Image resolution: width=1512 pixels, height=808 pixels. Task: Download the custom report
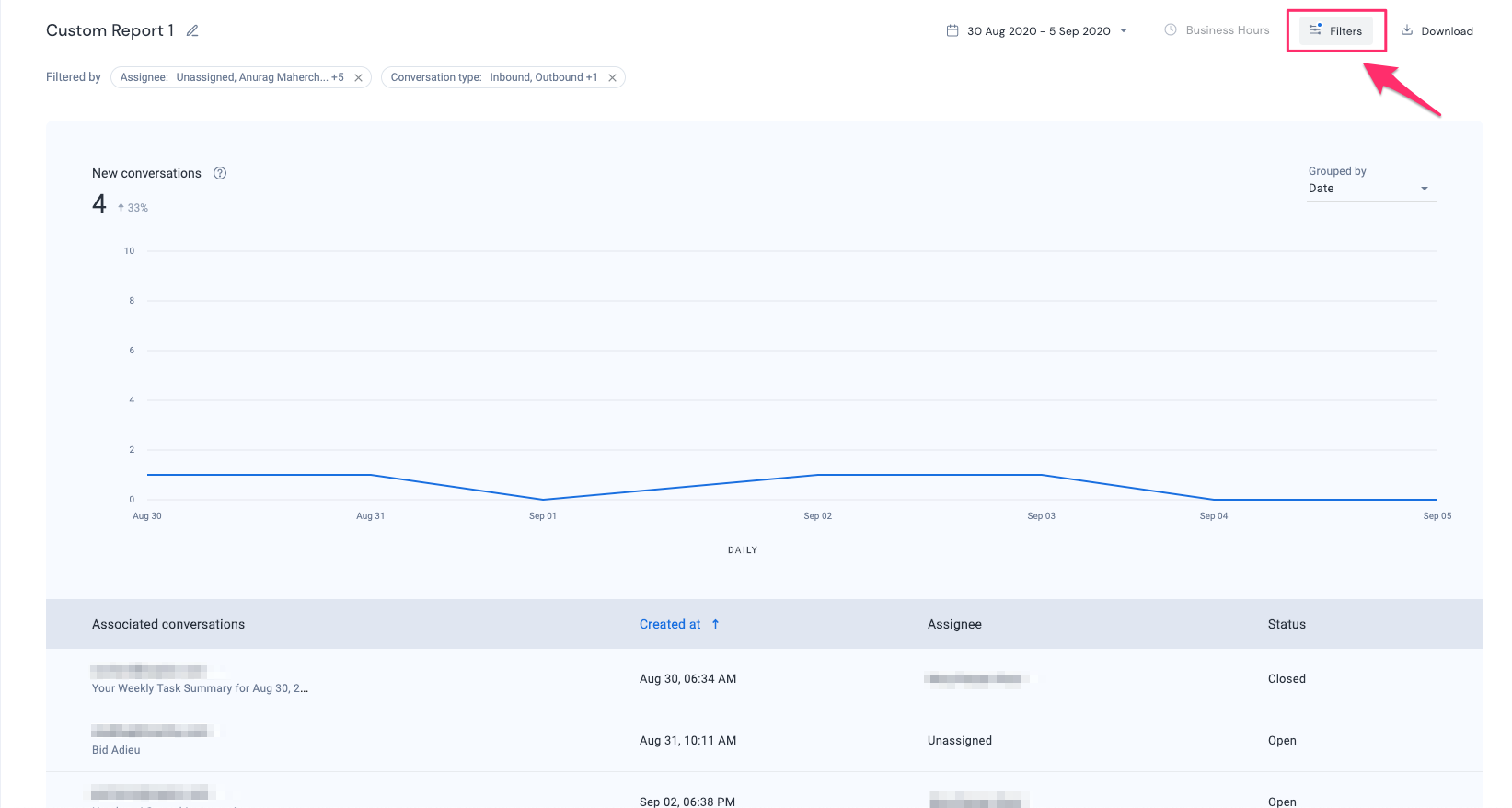1437,30
